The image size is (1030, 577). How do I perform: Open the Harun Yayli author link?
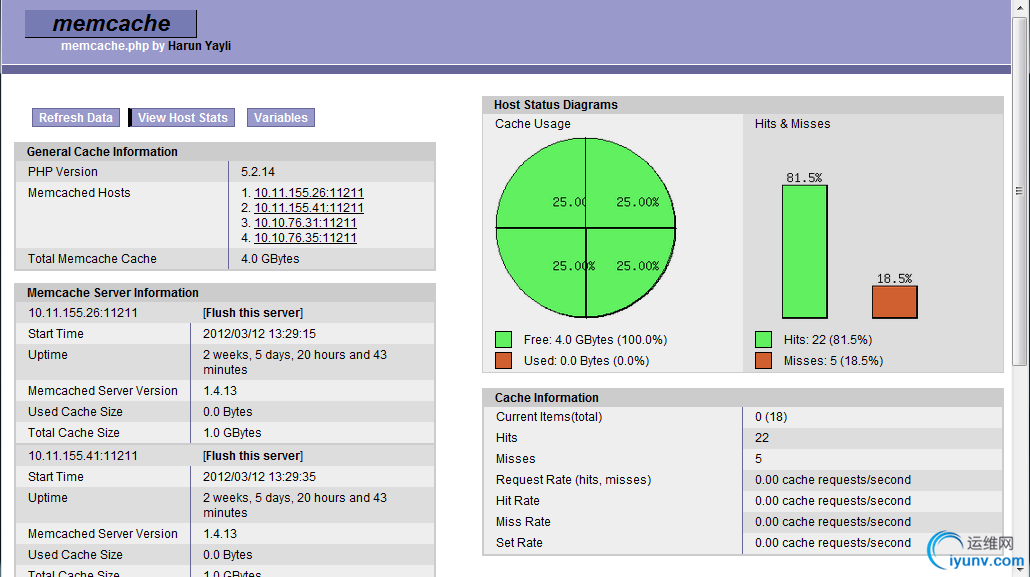tap(199, 46)
